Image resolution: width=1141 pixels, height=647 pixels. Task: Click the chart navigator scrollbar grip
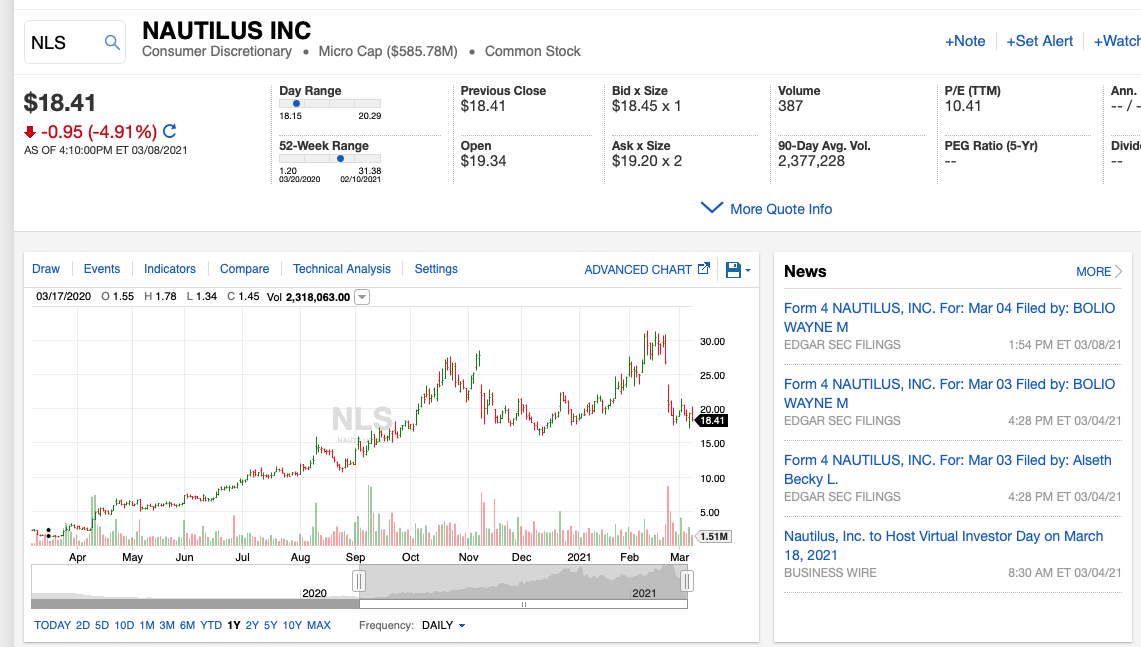pos(523,604)
